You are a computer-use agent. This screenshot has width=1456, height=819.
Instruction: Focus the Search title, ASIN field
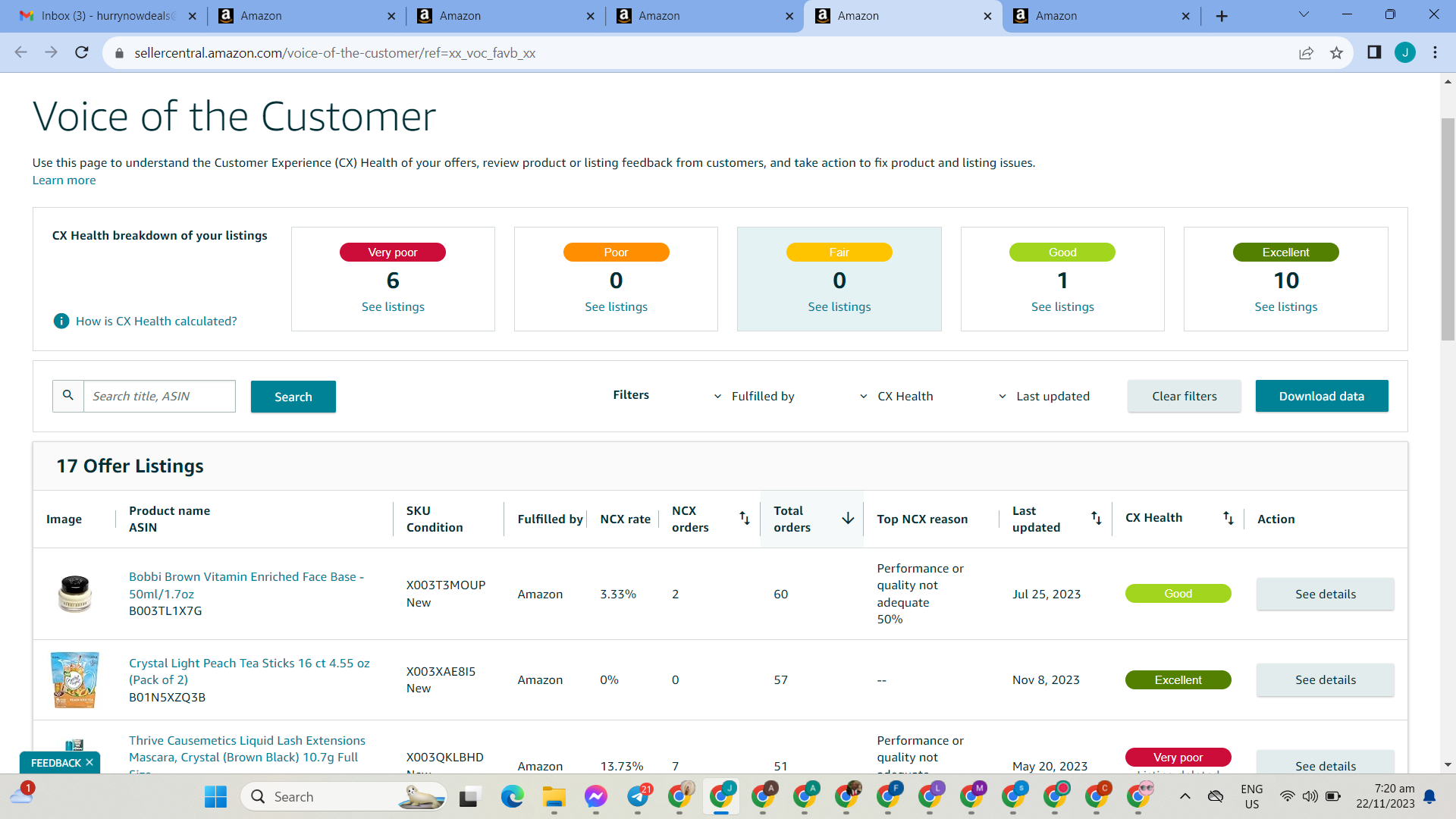point(159,396)
